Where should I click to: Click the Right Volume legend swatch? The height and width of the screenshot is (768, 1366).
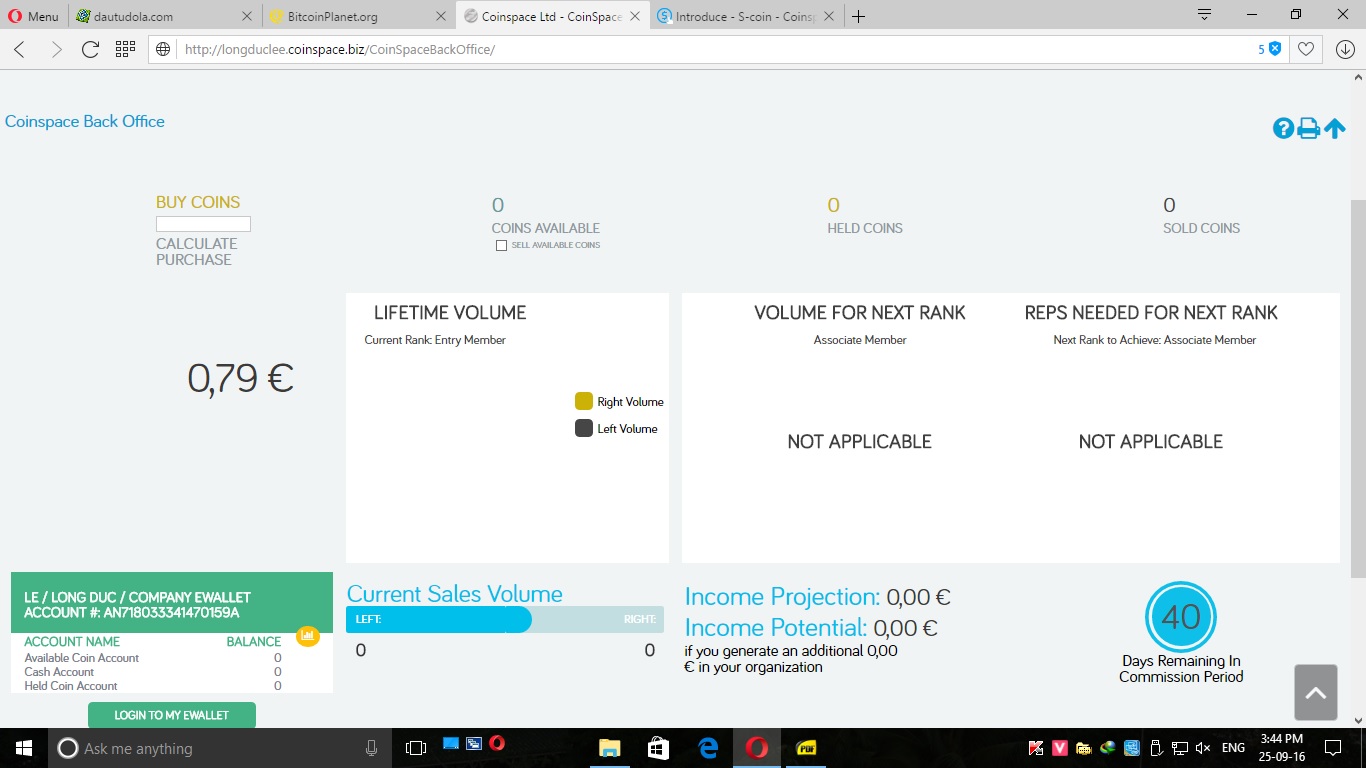584,401
